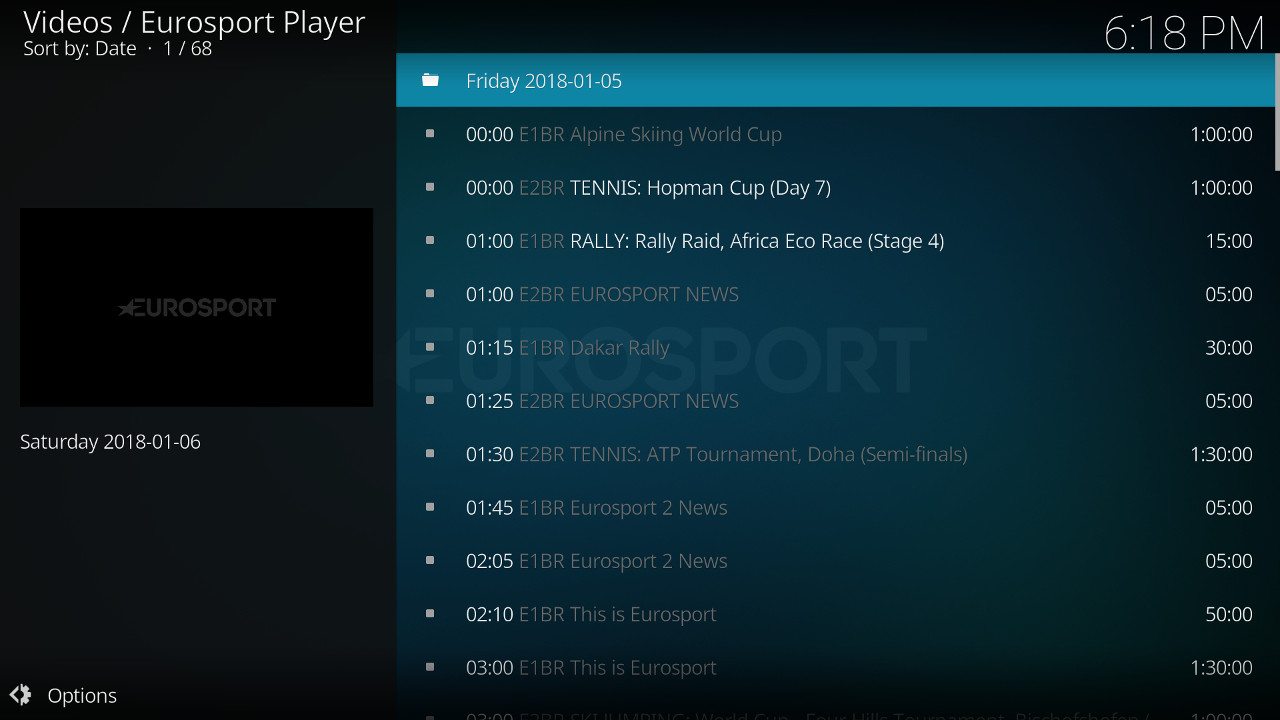Screen dimensions: 1280x720
Task: Click bullet icon beside ATP Tournament Doha
Action: 430,454
